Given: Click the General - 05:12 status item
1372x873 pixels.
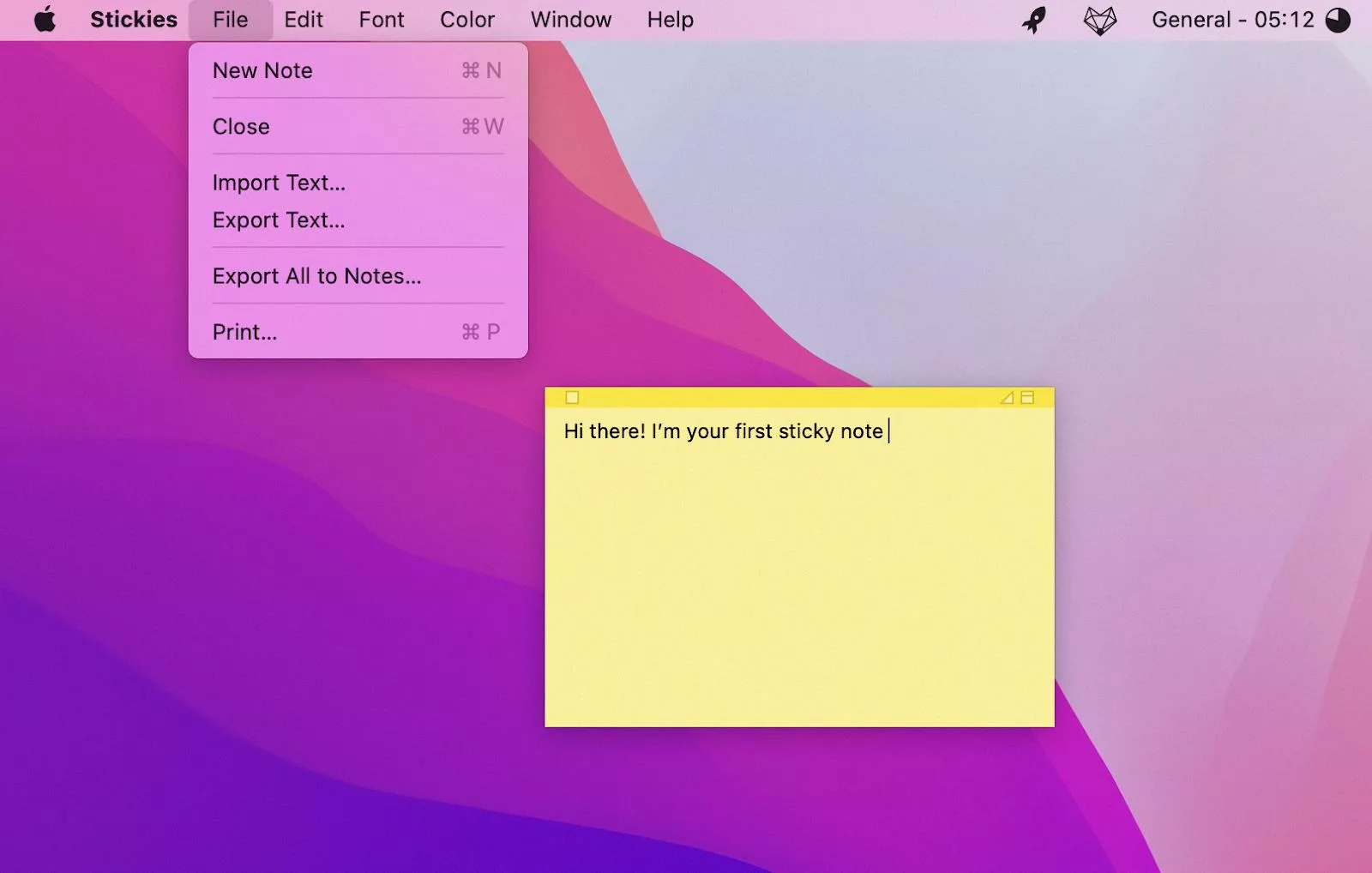Looking at the screenshot, I should [1232, 19].
